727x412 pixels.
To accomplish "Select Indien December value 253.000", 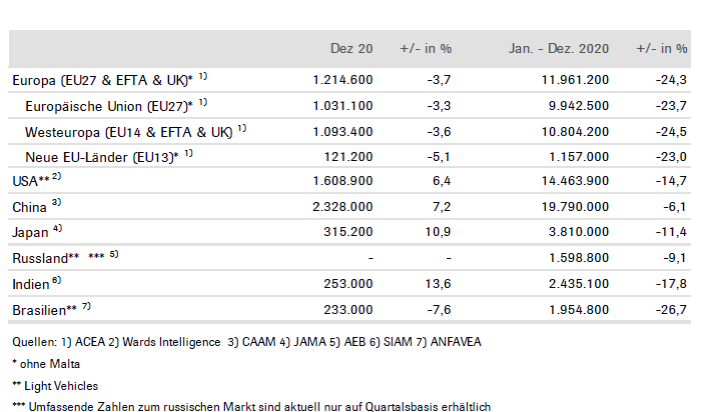I will [x=348, y=284].
